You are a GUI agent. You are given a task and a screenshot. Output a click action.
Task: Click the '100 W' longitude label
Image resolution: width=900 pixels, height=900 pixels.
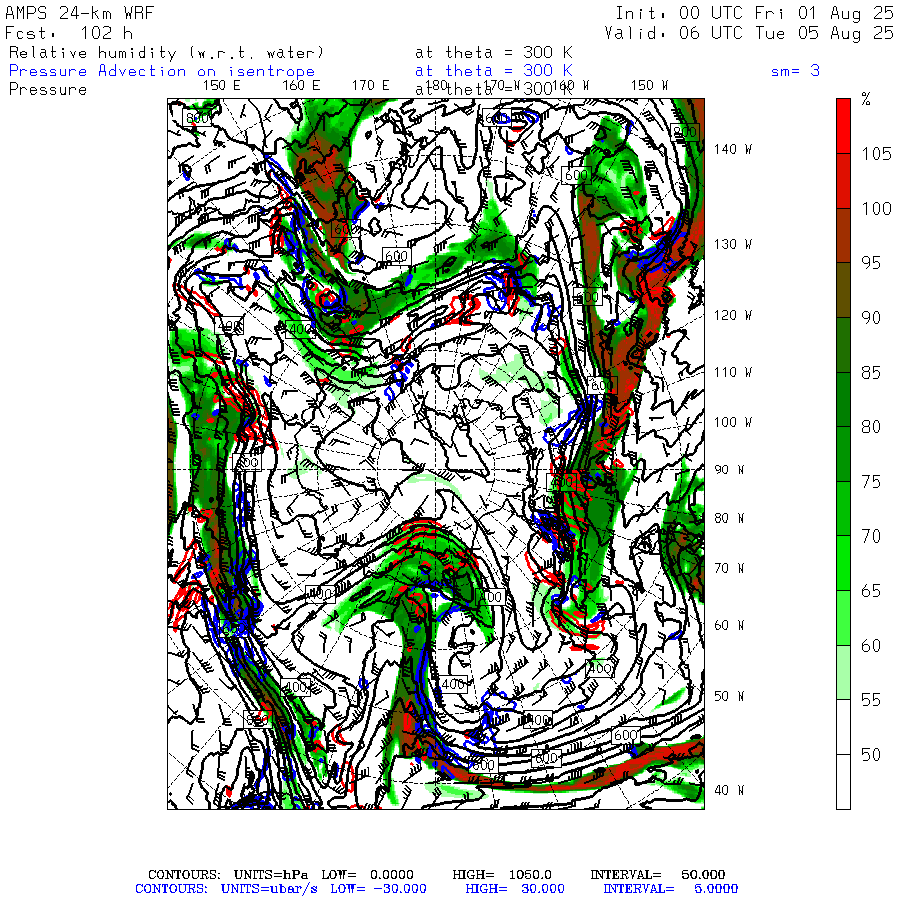tap(733, 422)
